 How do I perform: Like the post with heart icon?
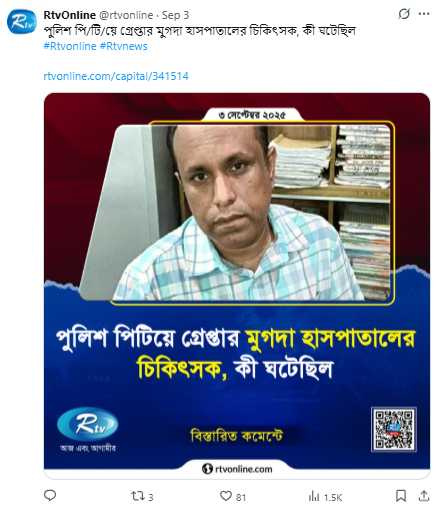[x=226, y=496]
